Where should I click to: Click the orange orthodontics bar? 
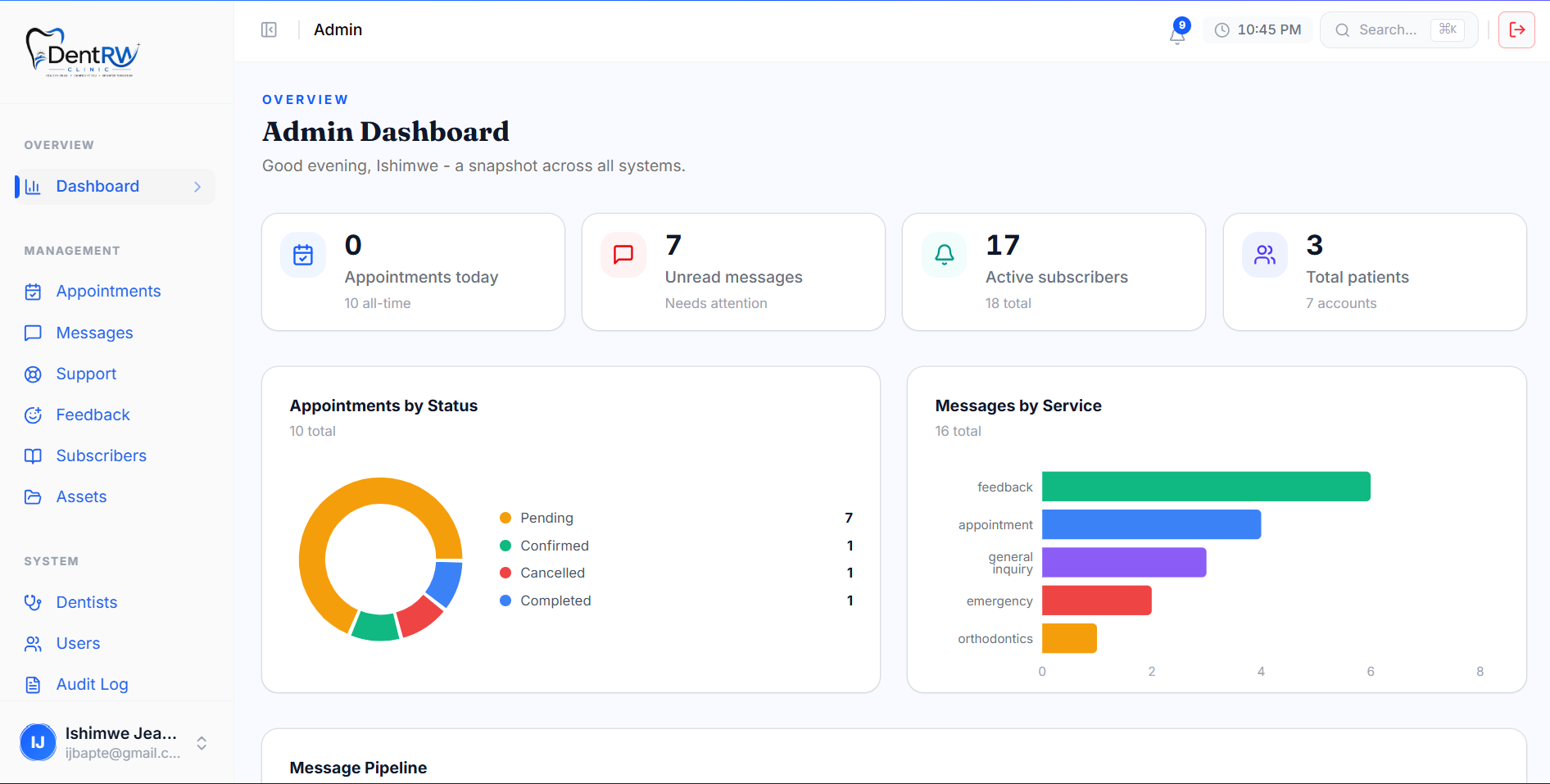pos(1069,638)
